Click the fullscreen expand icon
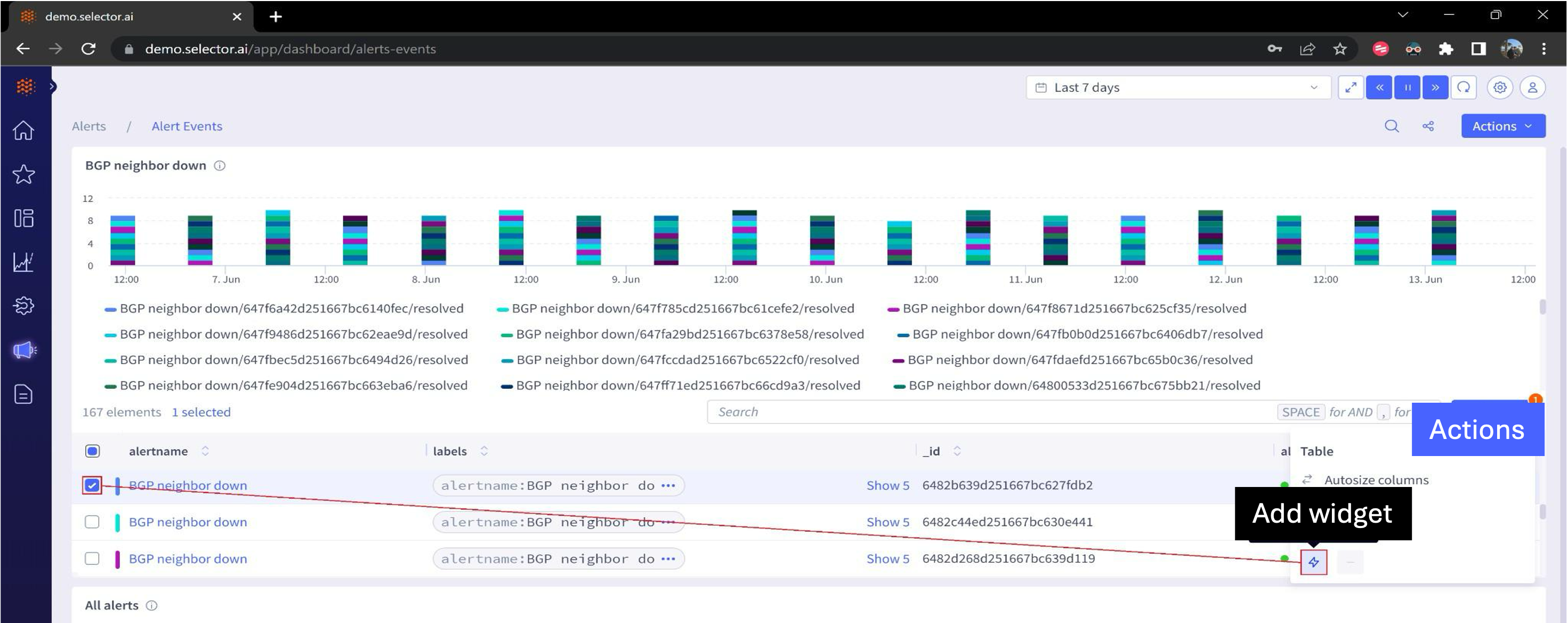The height and width of the screenshot is (623, 1568). tap(1351, 87)
